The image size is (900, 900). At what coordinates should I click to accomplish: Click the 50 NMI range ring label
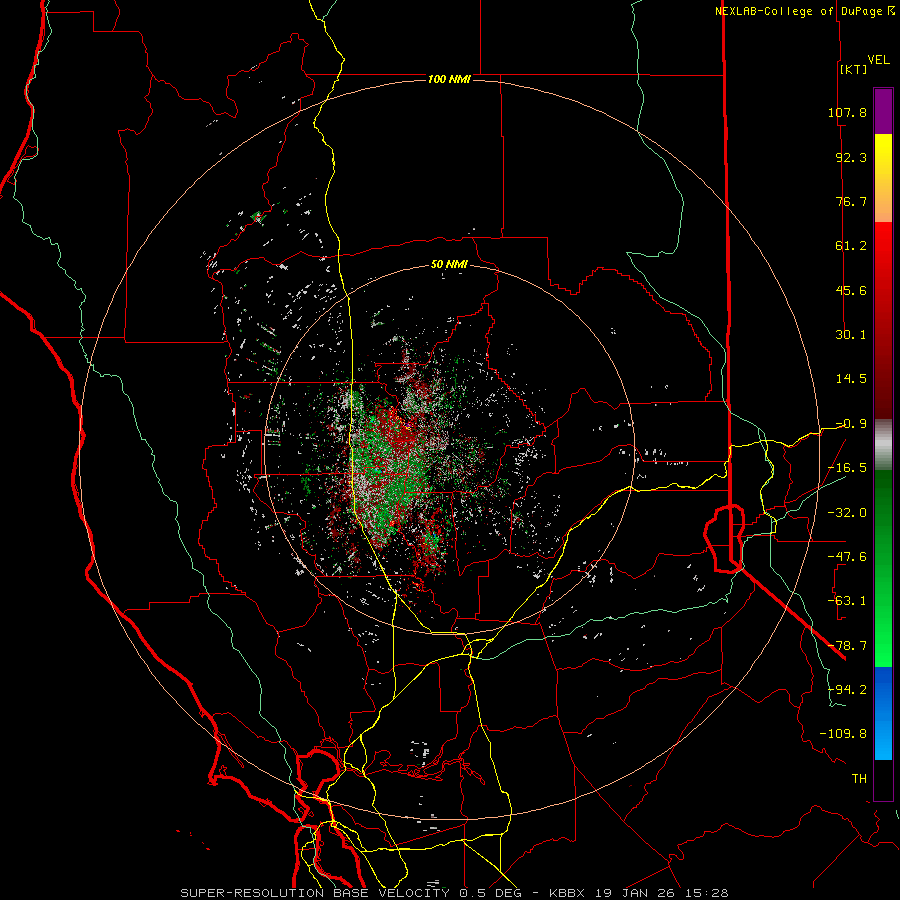[x=449, y=265]
